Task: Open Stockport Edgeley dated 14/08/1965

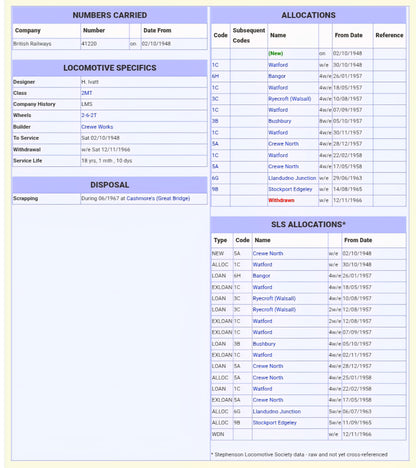Action: (290, 189)
